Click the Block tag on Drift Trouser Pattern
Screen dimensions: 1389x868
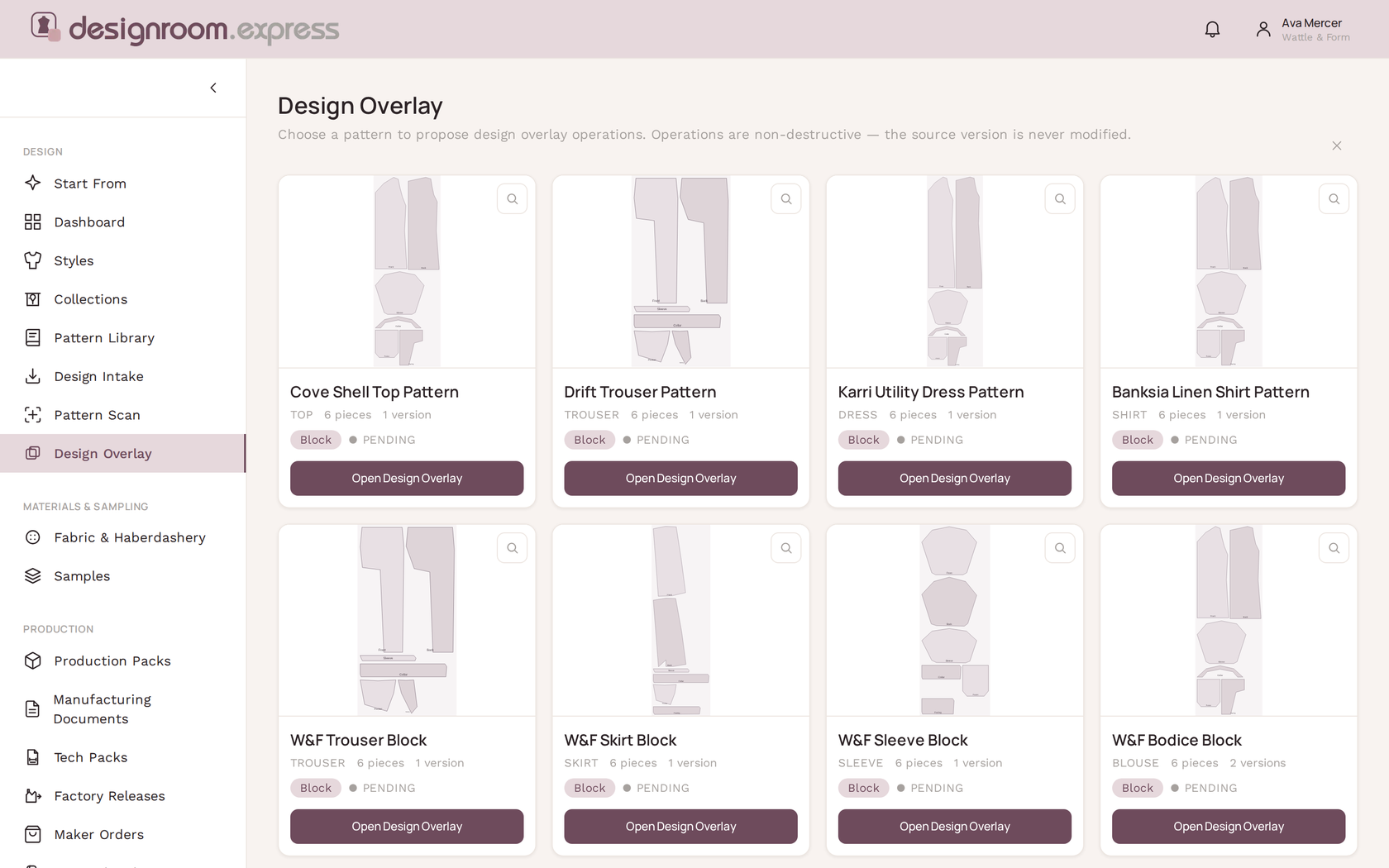click(x=589, y=440)
